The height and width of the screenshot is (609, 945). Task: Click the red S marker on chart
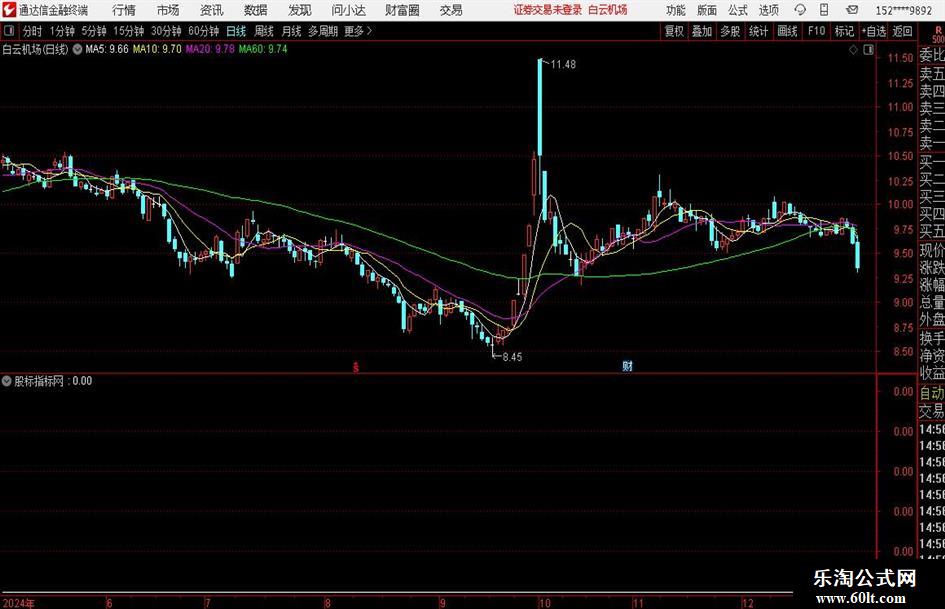point(356,366)
